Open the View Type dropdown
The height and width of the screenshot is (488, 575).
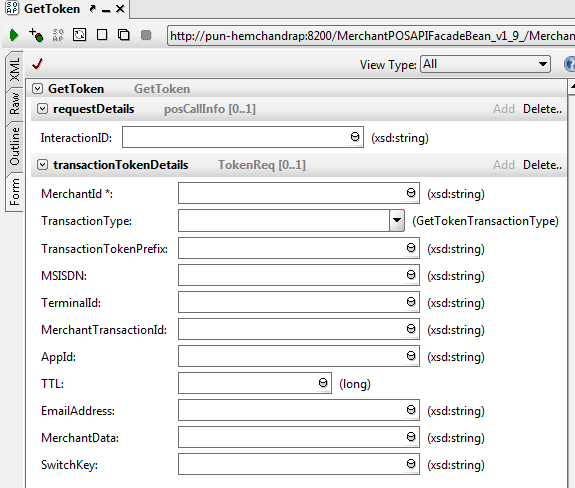(485, 64)
